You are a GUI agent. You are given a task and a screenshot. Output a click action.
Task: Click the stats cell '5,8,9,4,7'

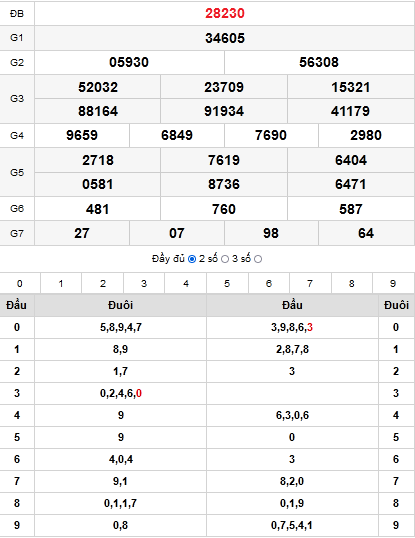click(121, 327)
